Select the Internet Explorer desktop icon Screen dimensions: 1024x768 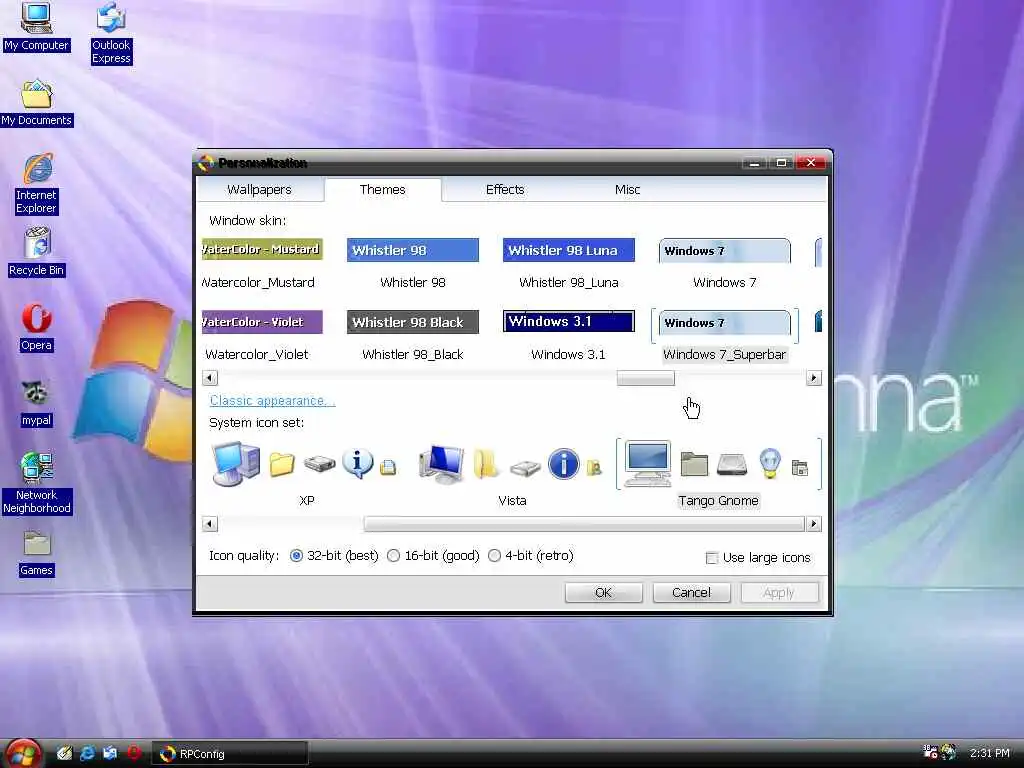tap(37, 184)
